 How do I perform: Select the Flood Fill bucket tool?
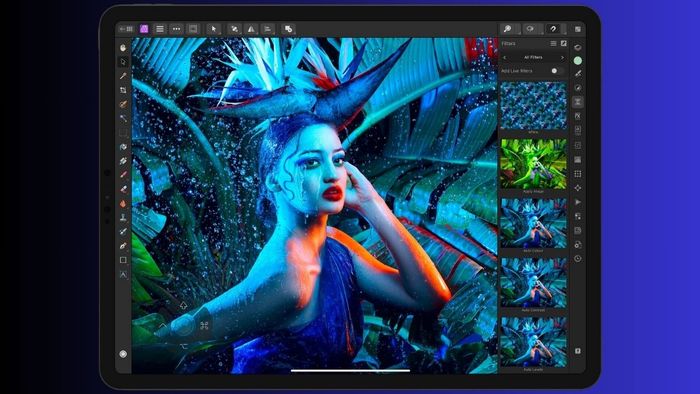(x=123, y=147)
